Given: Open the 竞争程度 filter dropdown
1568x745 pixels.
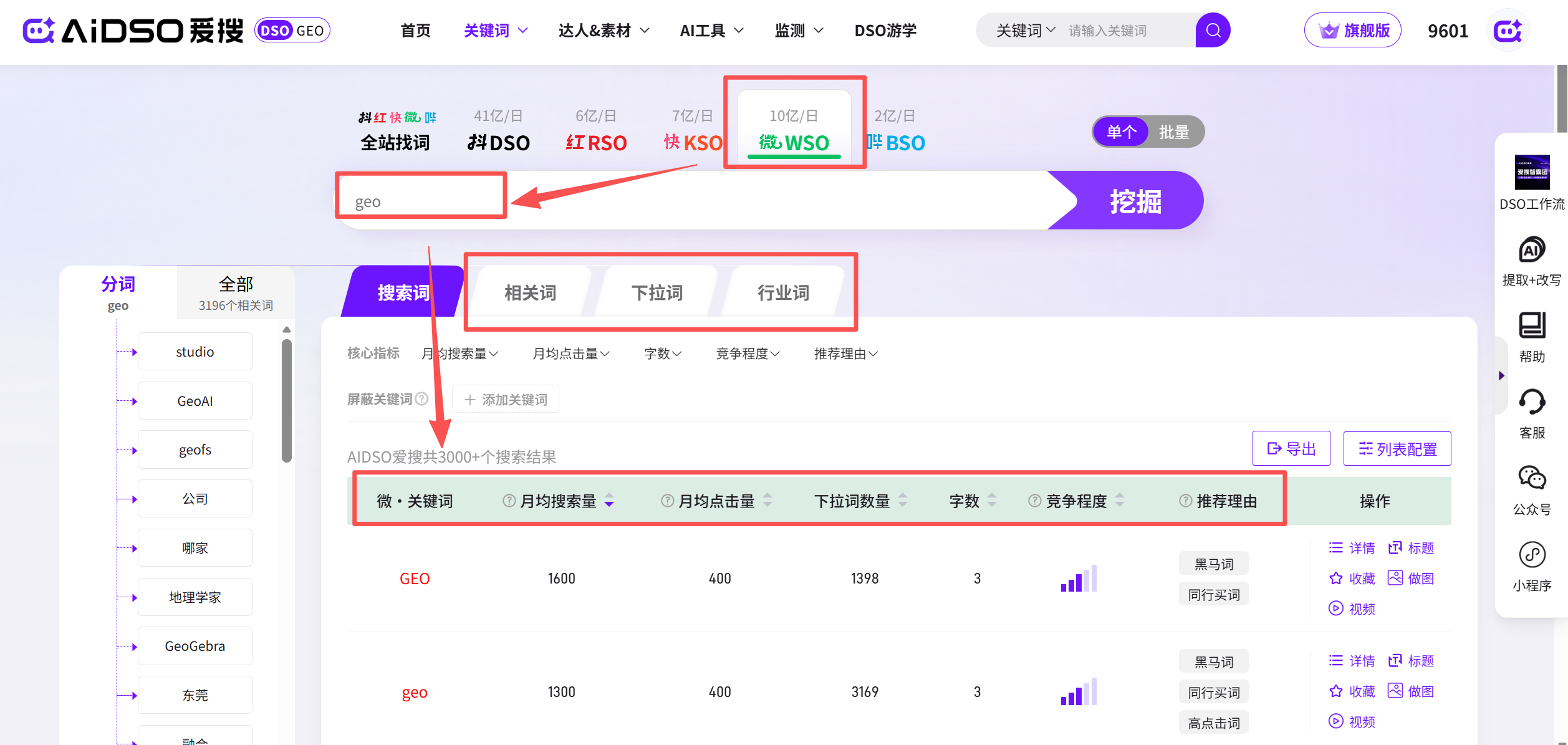Looking at the screenshot, I should pyautogui.click(x=748, y=354).
